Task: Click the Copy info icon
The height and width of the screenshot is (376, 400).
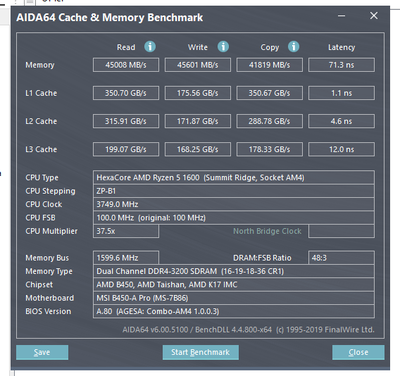Action: click(294, 47)
